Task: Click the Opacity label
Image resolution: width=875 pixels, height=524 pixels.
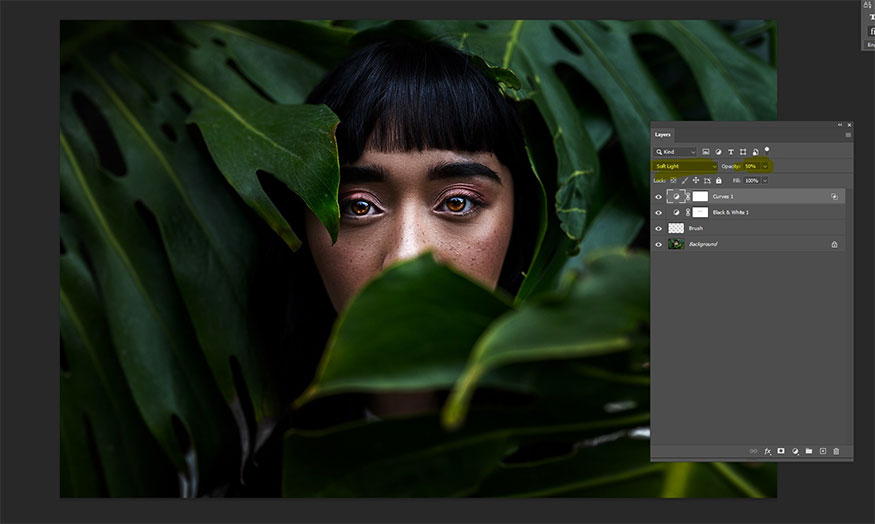Action: pyautogui.click(x=731, y=166)
